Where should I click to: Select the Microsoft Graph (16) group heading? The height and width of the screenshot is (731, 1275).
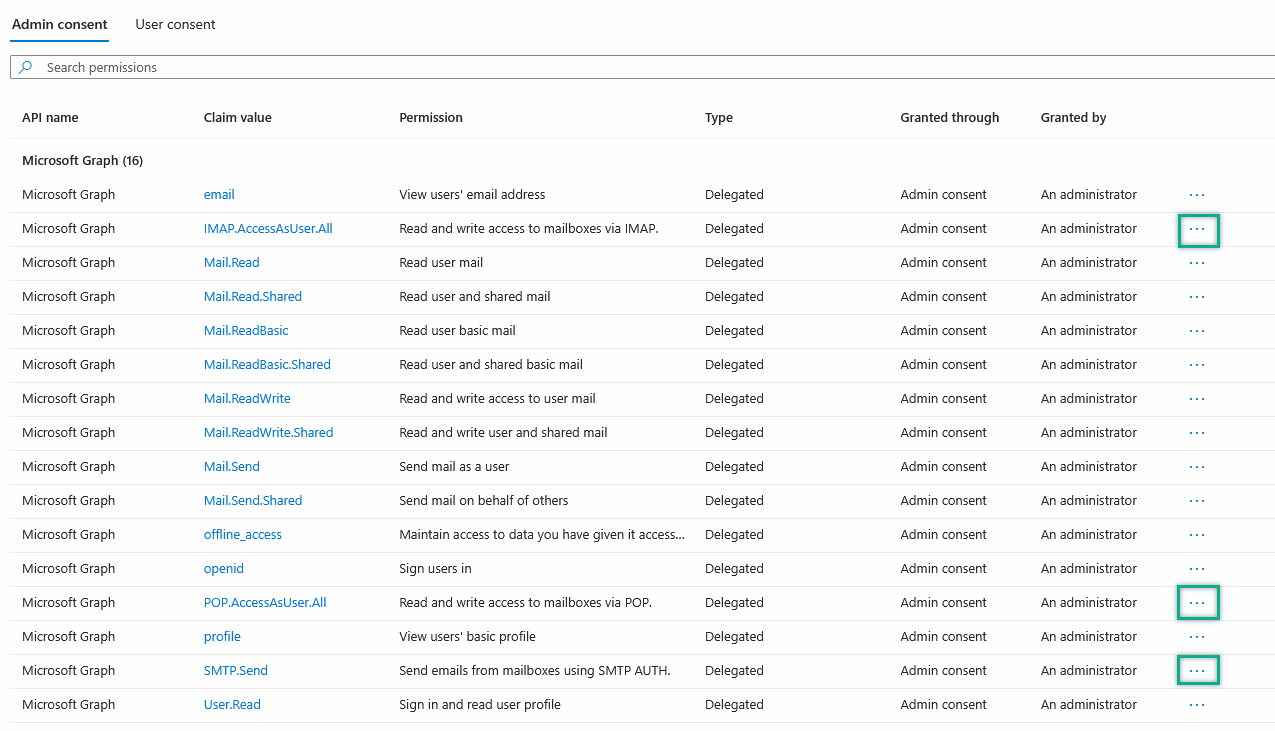(82, 160)
